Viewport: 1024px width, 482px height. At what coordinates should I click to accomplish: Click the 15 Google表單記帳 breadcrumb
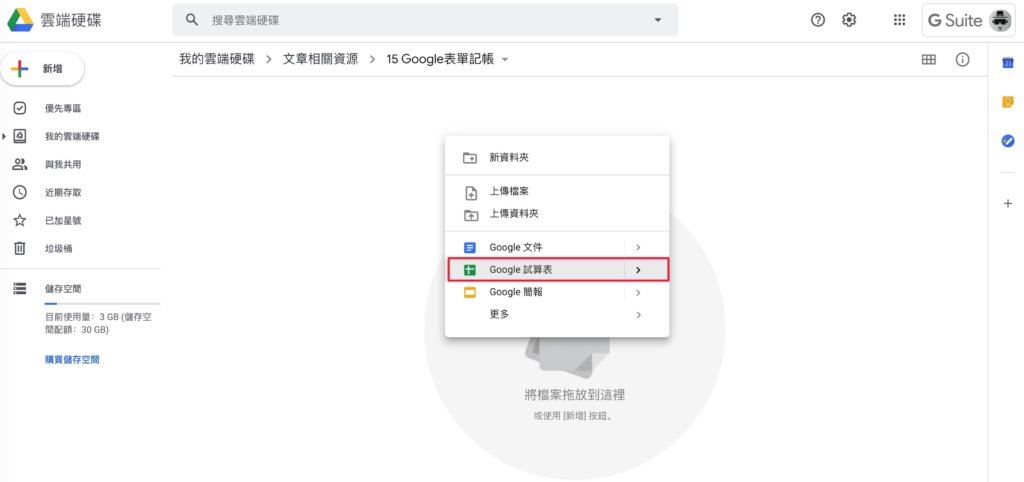[440, 59]
